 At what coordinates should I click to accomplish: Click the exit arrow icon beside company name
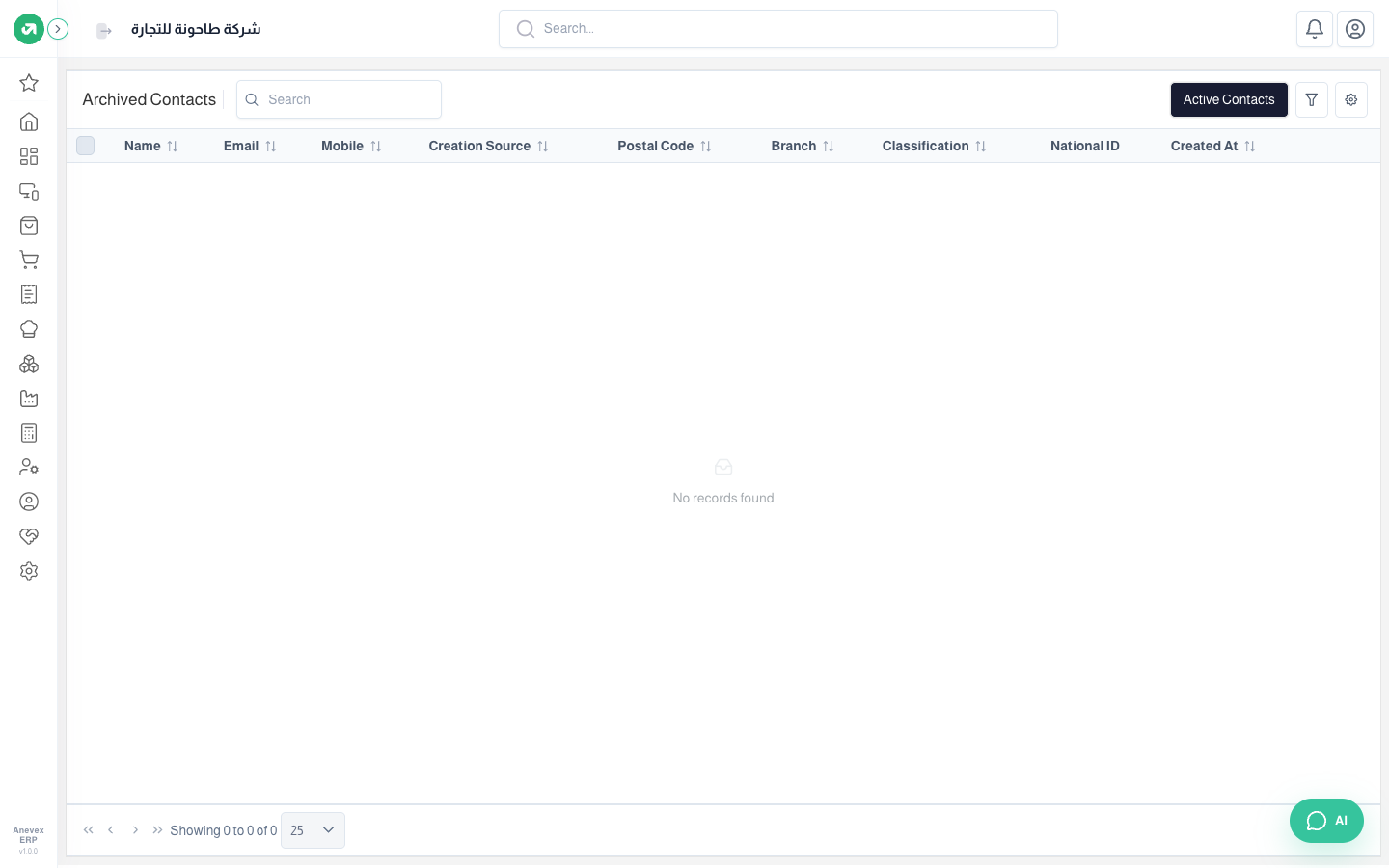[104, 31]
